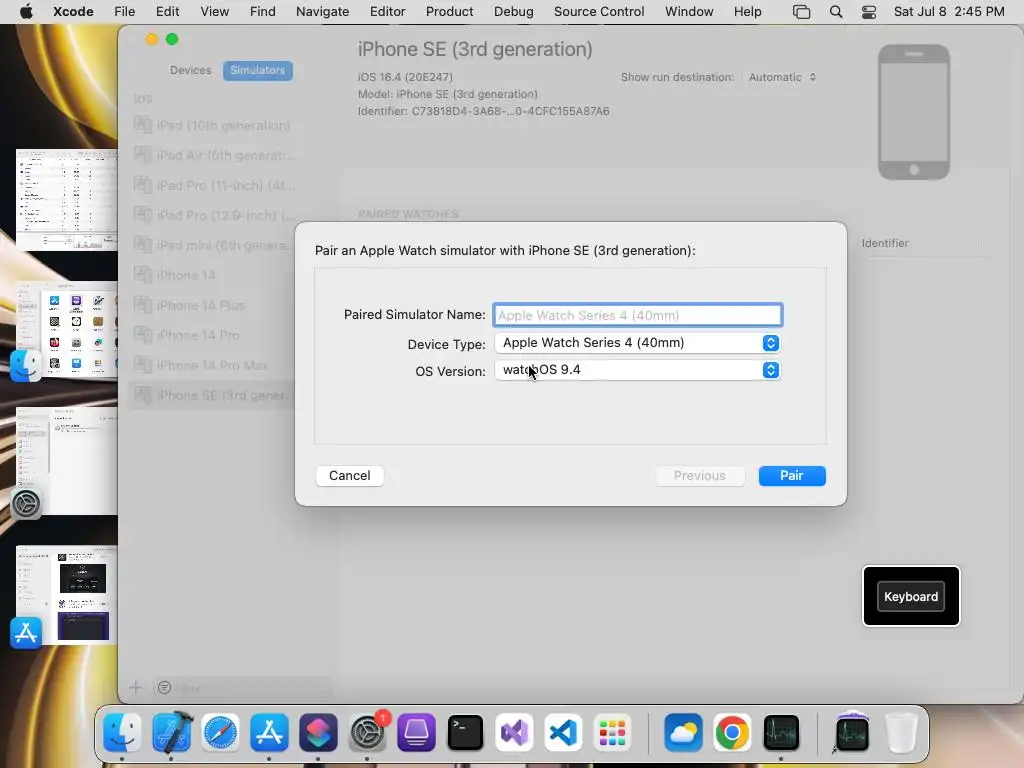Select the iPhone 14 Pro simulator row

(x=213, y=335)
